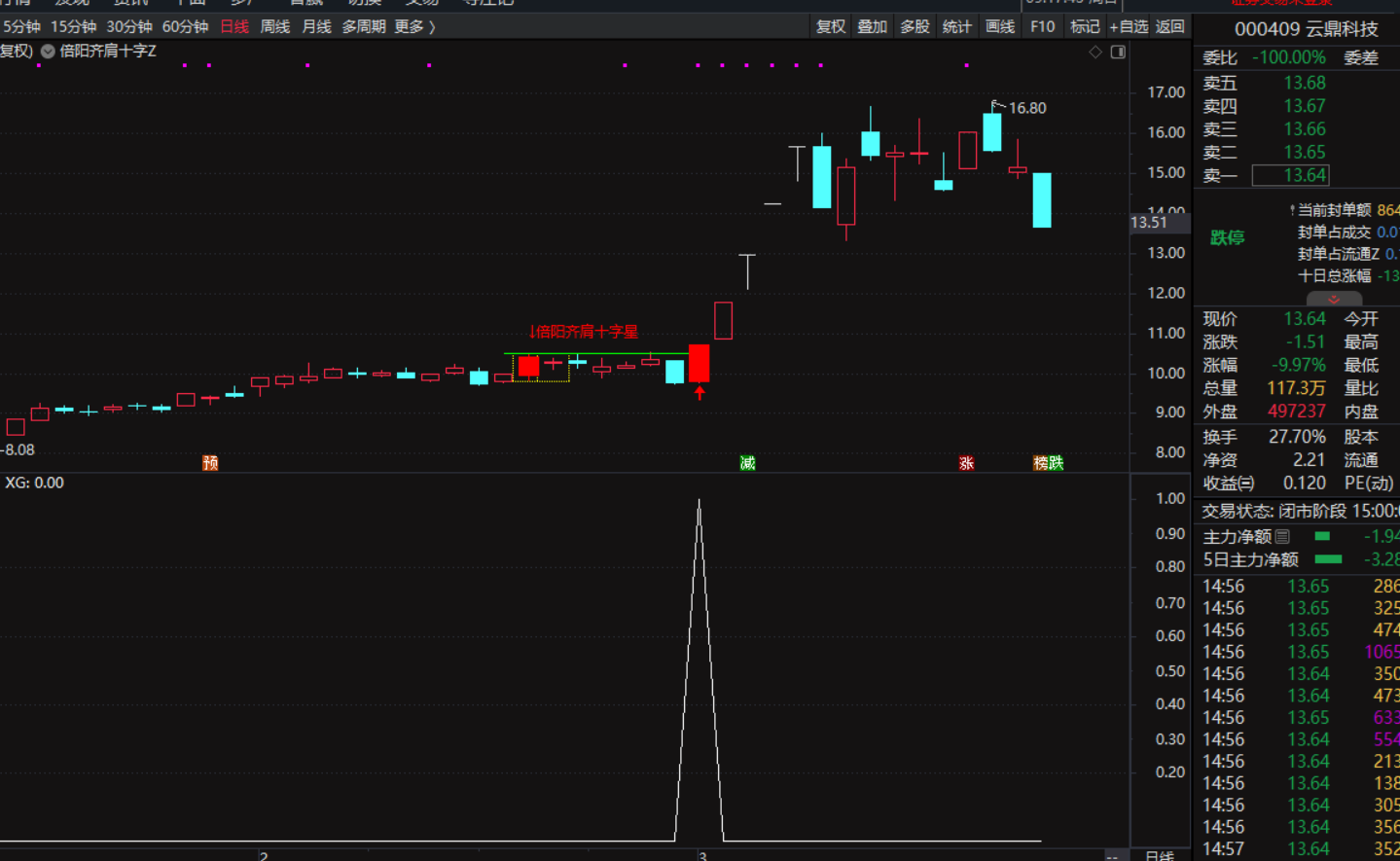Expand 更多 period options
Image resolution: width=1400 pixels, height=861 pixels.
pyautogui.click(x=414, y=26)
